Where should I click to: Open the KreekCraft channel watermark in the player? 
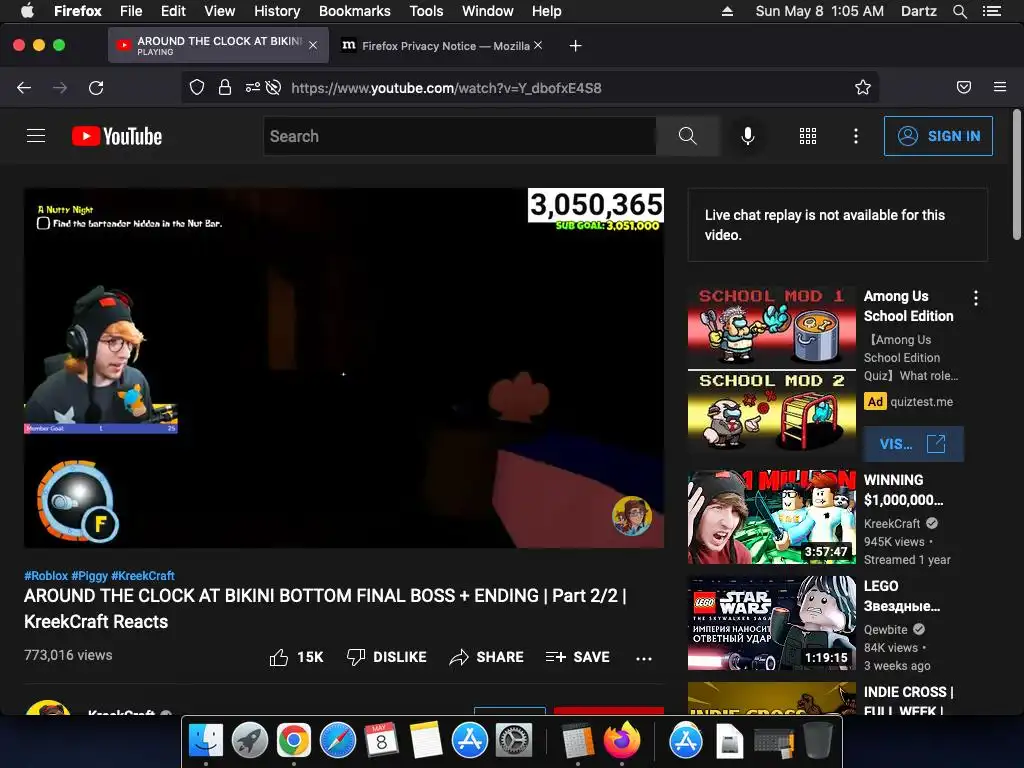(632, 515)
